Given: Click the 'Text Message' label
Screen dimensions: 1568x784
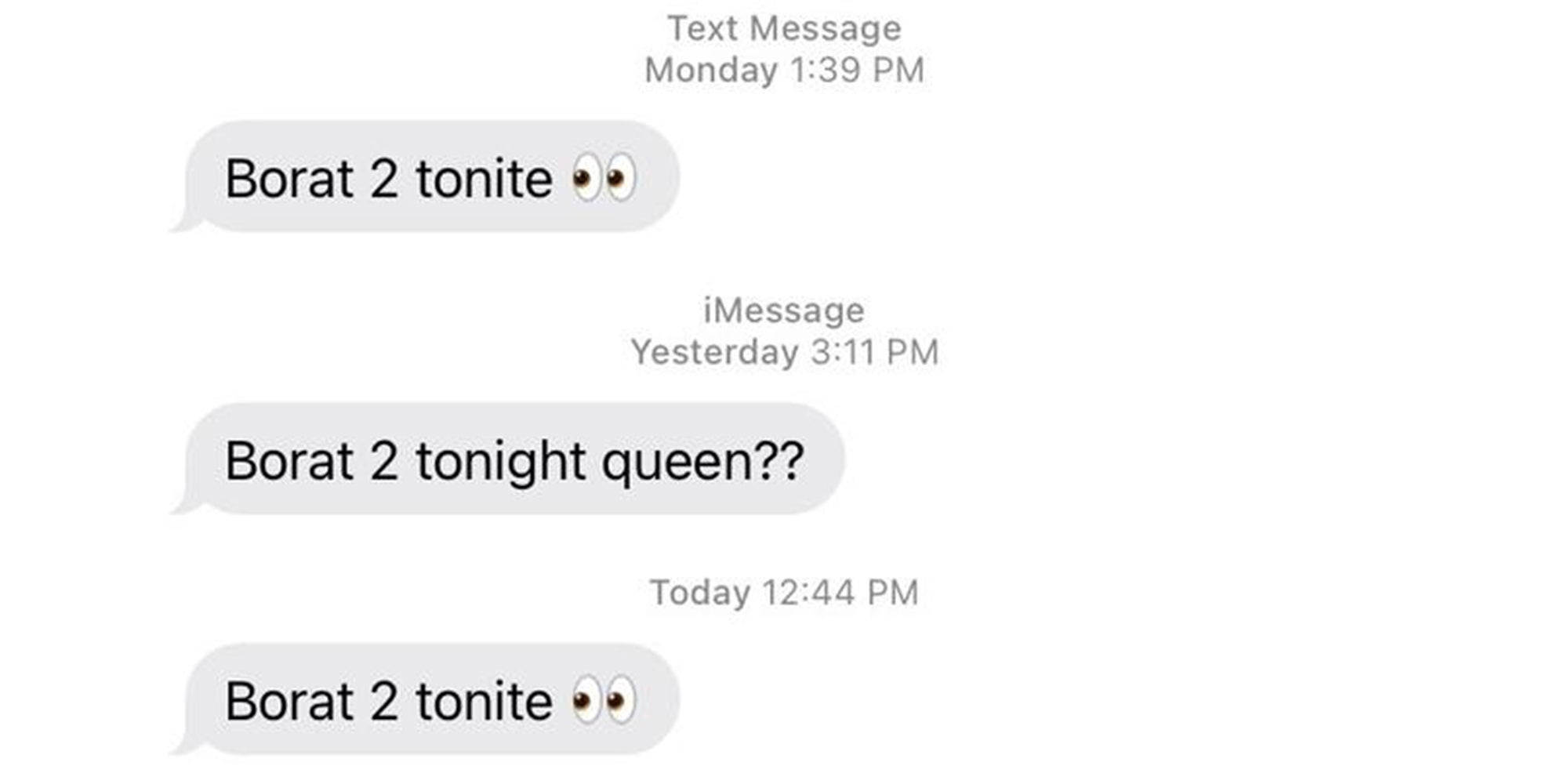Looking at the screenshot, I should pyautogui.click(x=784, y=27).
